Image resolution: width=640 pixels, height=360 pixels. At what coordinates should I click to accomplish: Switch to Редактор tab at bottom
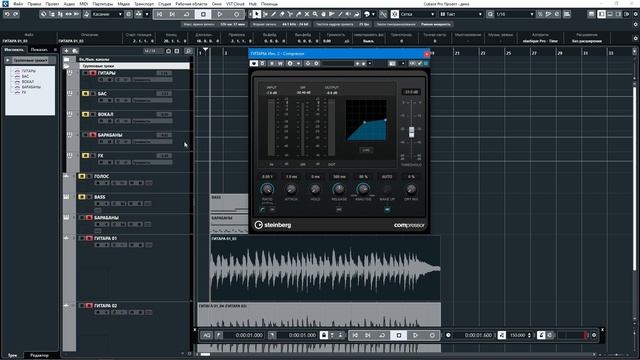(x=40, y=356)
